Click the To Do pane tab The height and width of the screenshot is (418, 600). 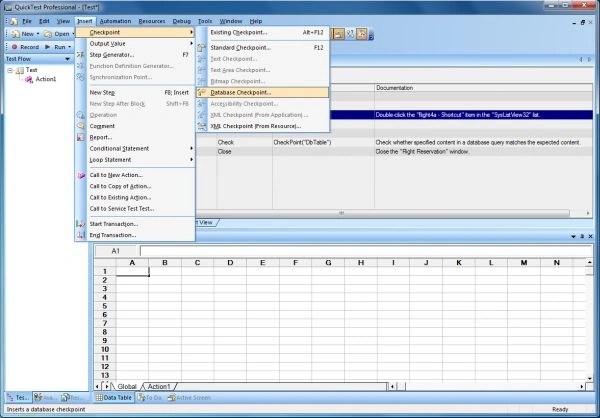(x=150, y=398)
